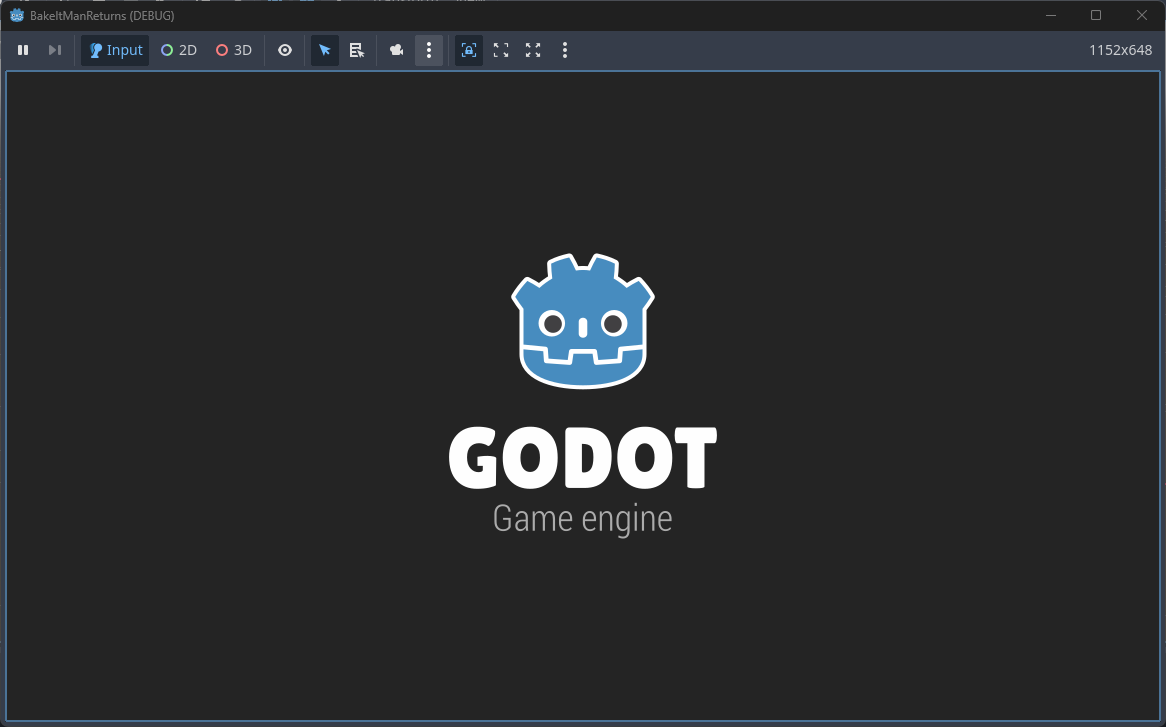Switch selection to 3D nodes

pos(233,50)
